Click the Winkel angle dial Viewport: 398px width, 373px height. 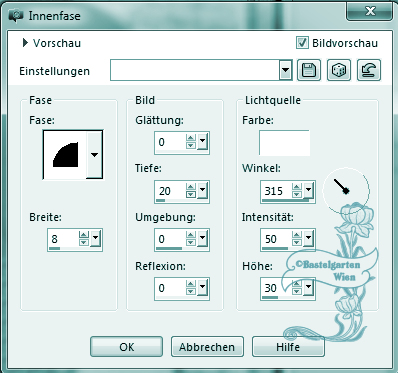click(346, 191)
